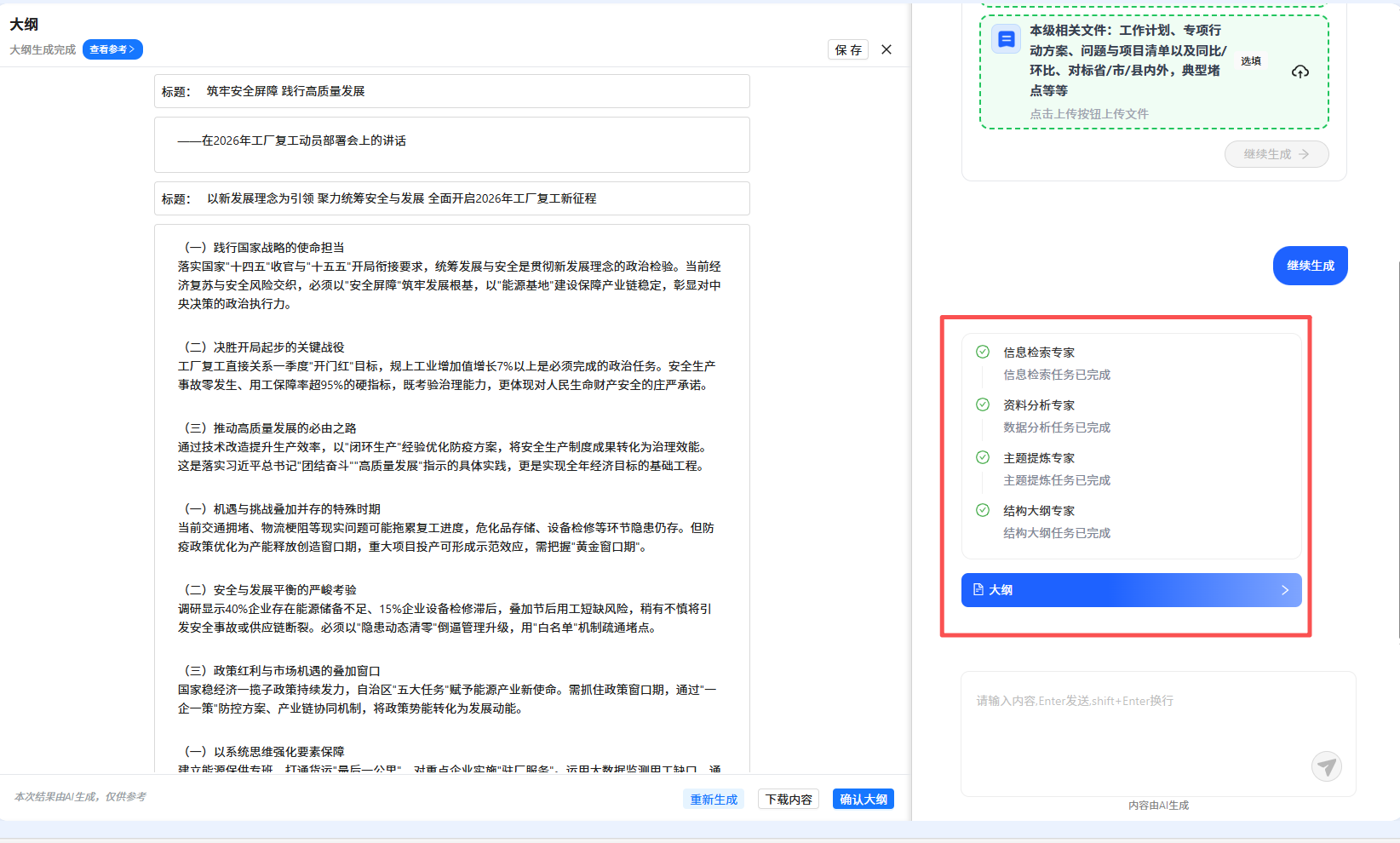The image size is (1400, 843).
Task: Close the outline panel with X icon
Action: (x=886, y=49)
